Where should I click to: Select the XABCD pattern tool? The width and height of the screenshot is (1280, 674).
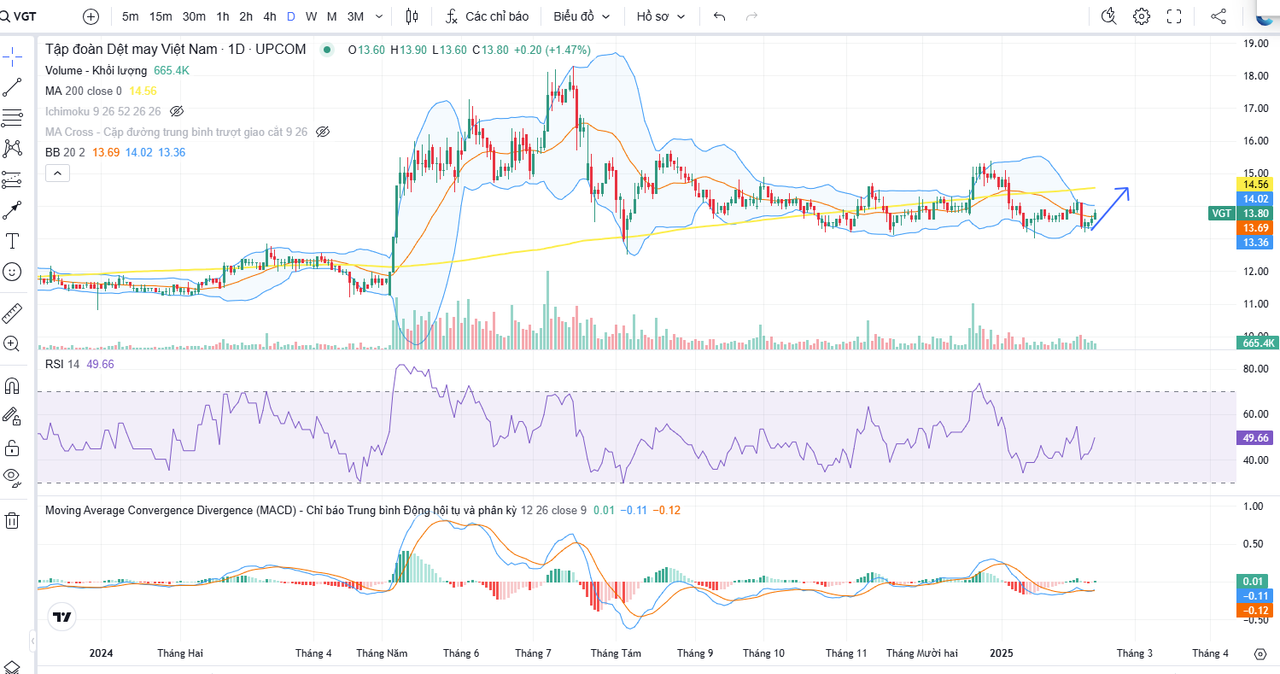point(12,148)
